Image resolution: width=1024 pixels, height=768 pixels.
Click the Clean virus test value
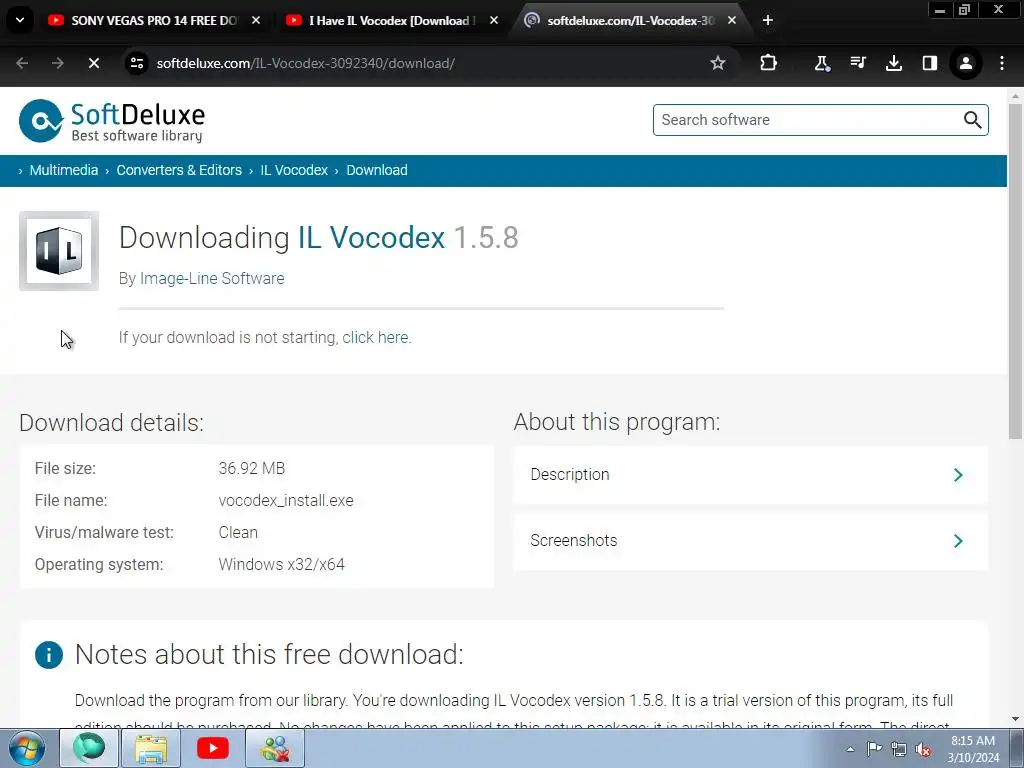238,533
